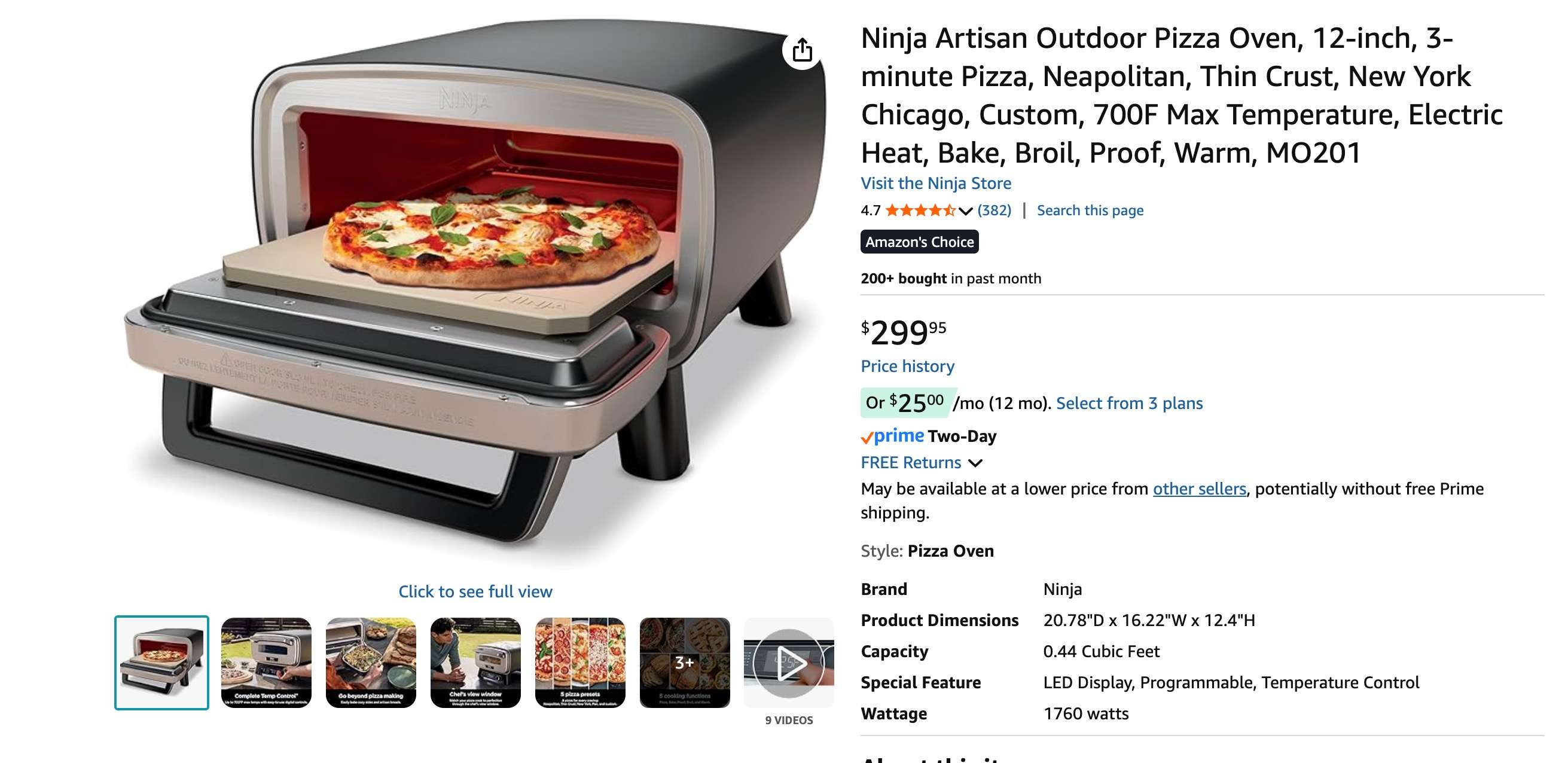The height and width of the screenshot is (763, 1568).
Task: Open FREE Returns details
Action: pos(911,462)
